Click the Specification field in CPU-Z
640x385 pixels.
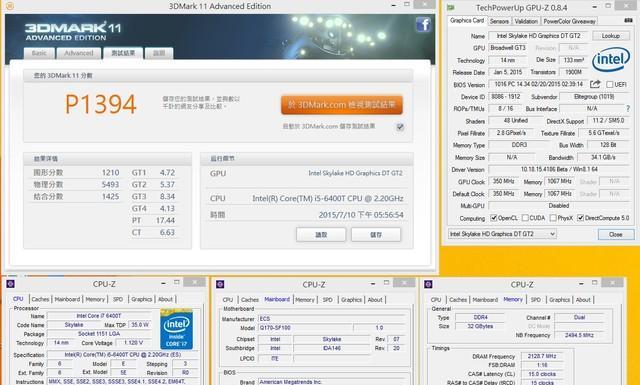[x=123, y=355]
